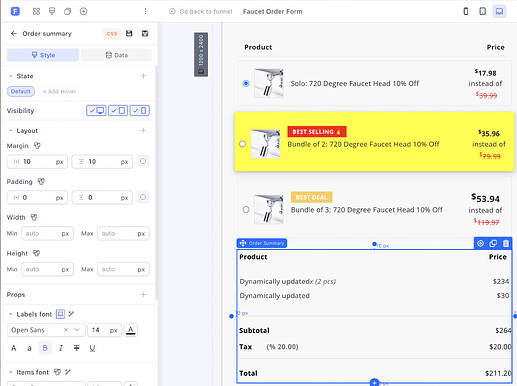Screen dimensions: 517x386
Task: Click the Height Max input field
Action: click(123, 269)
